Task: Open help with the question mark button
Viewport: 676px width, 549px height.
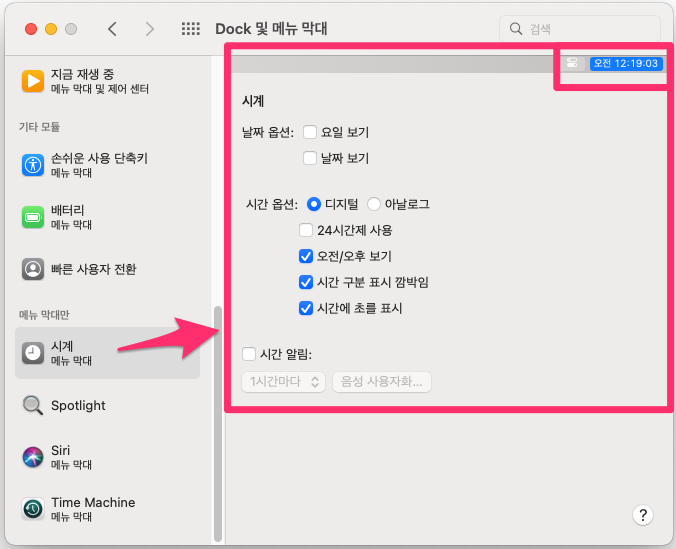Action: pyautogui.click(x=643, y=514)
